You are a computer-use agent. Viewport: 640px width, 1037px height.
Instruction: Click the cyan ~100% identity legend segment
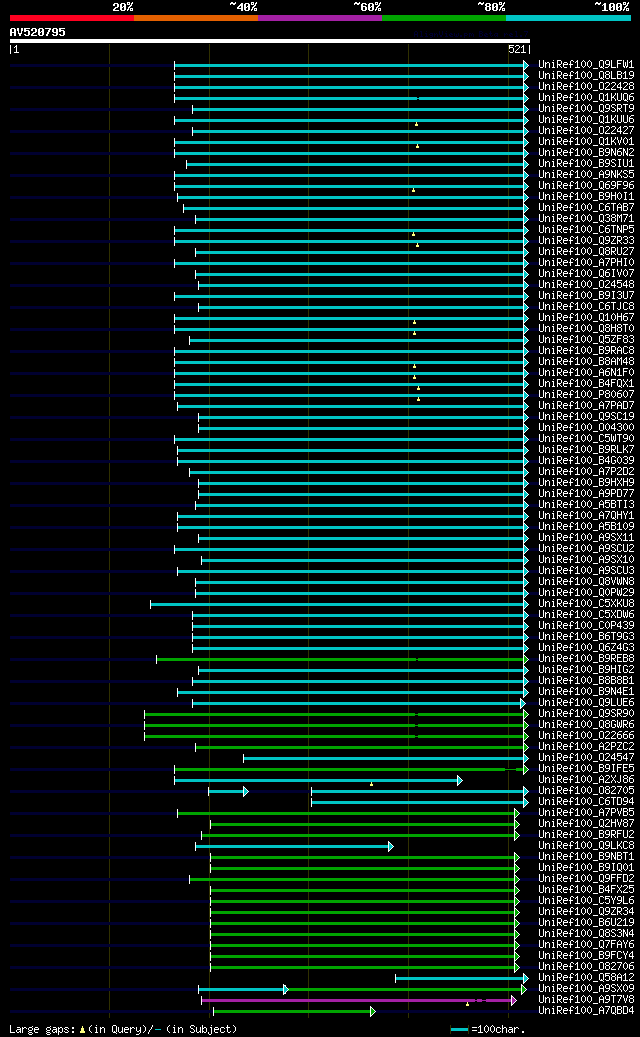[568, 18]
